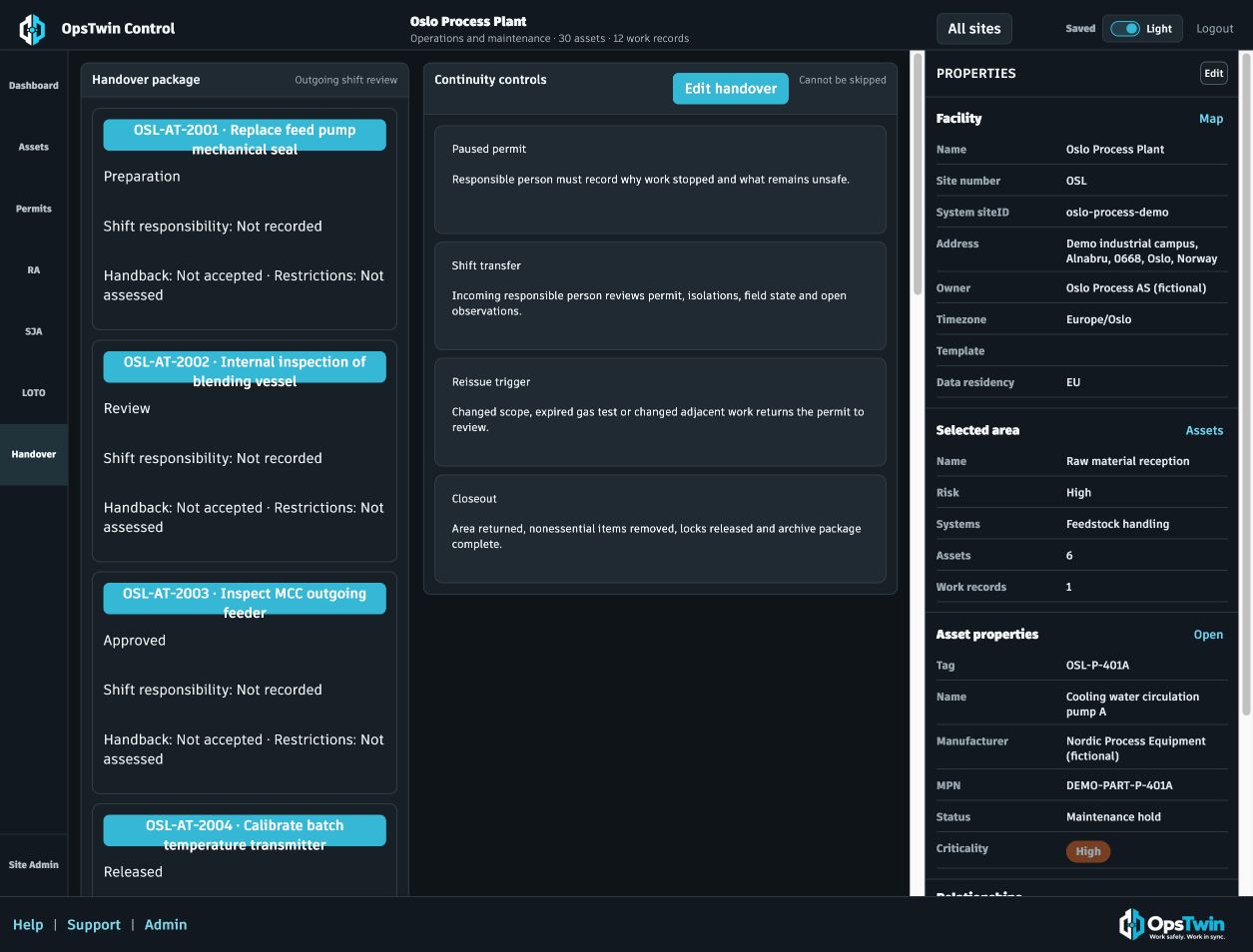The image size is (1253, 952).
Task: Select SJA in the sidebar
Action: (x=34, y=331)
